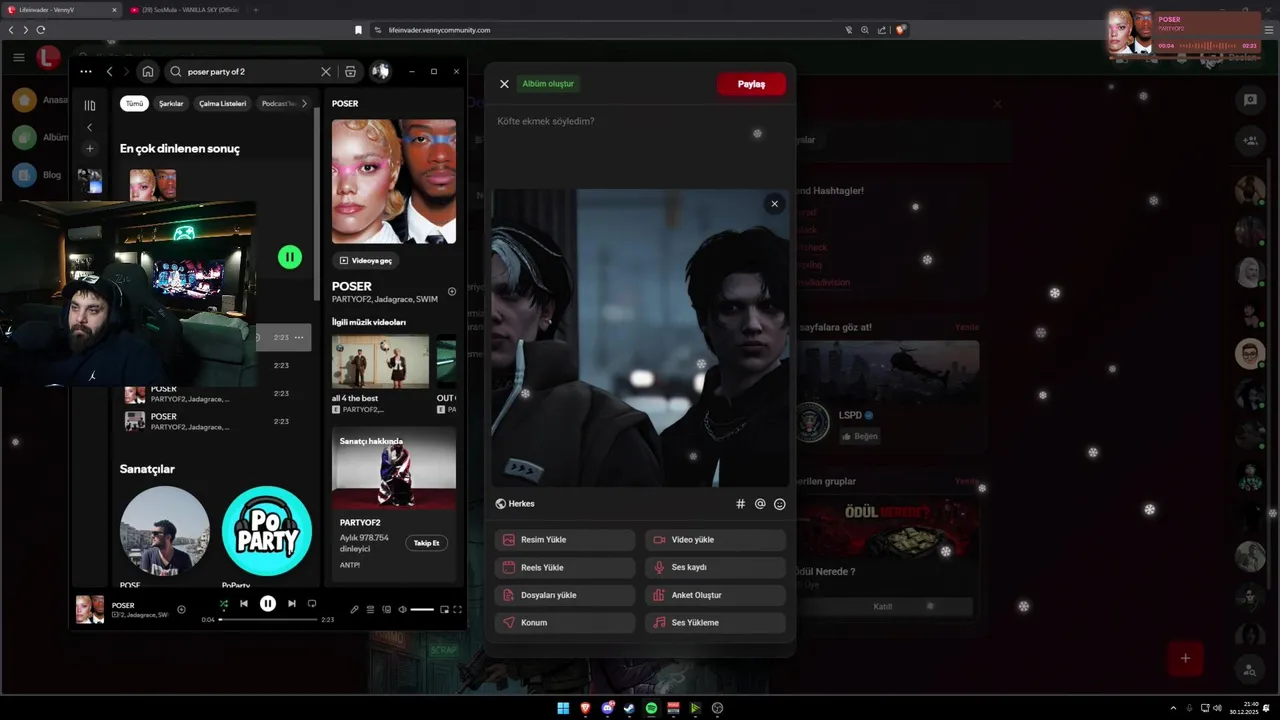
Task: Open Your Library icon in Spotify sidebar
Action: point(89,105)
